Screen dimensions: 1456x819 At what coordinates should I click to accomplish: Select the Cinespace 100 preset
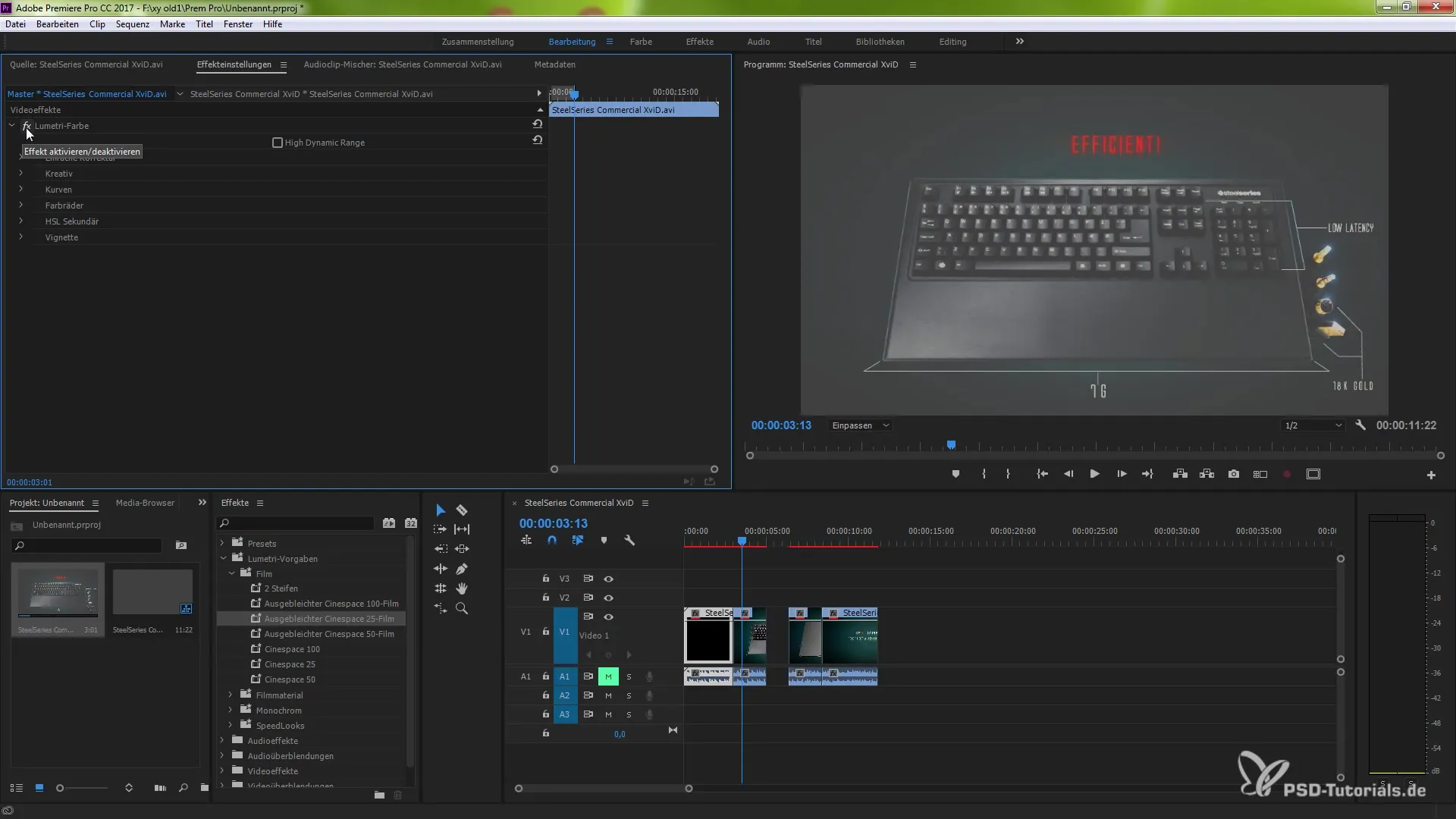[292, 649]
